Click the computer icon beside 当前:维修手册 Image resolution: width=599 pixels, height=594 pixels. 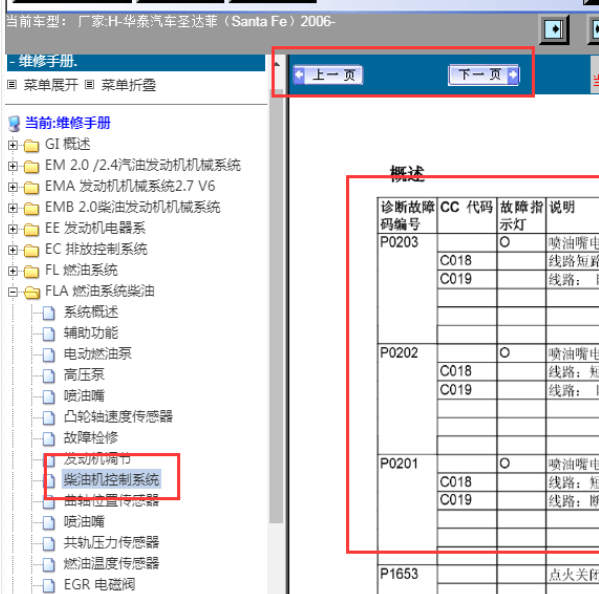(x=14, y=123)
